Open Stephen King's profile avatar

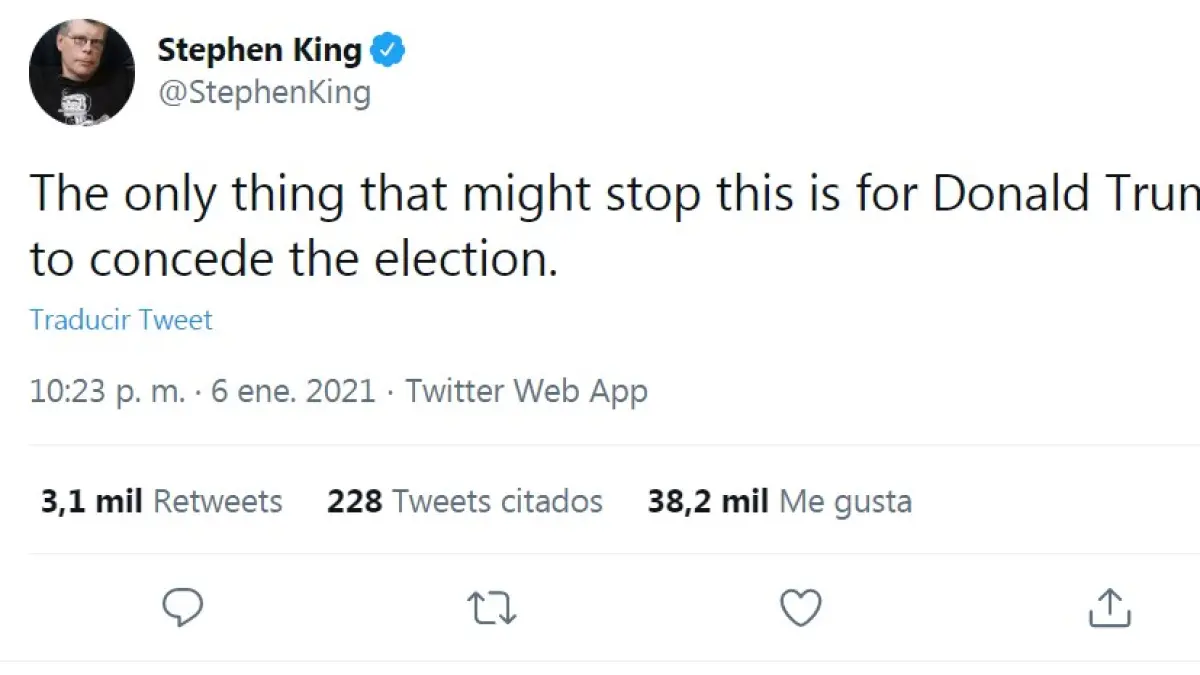click(82, 72)
